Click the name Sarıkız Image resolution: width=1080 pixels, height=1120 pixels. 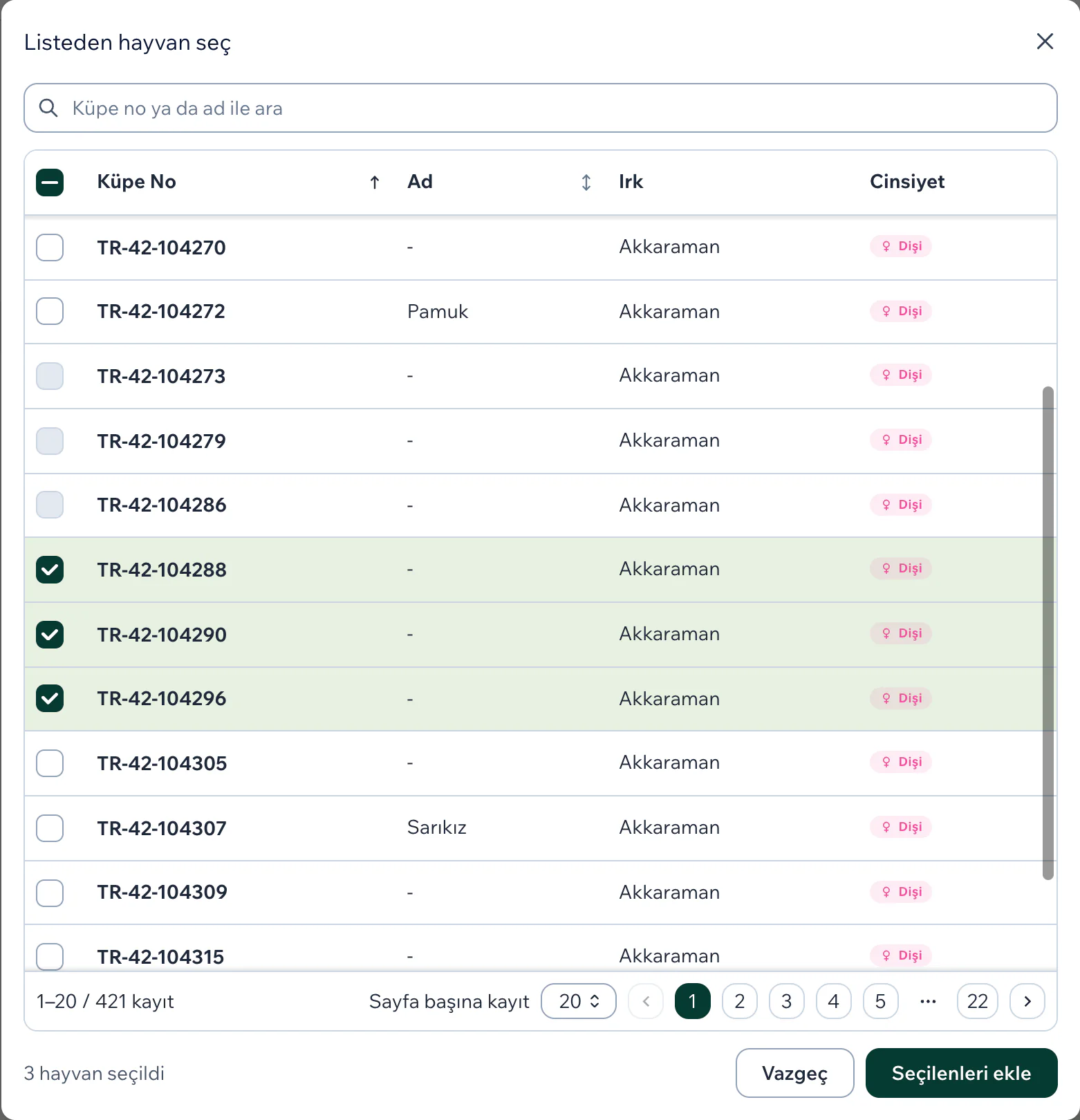tap(437, 828)
